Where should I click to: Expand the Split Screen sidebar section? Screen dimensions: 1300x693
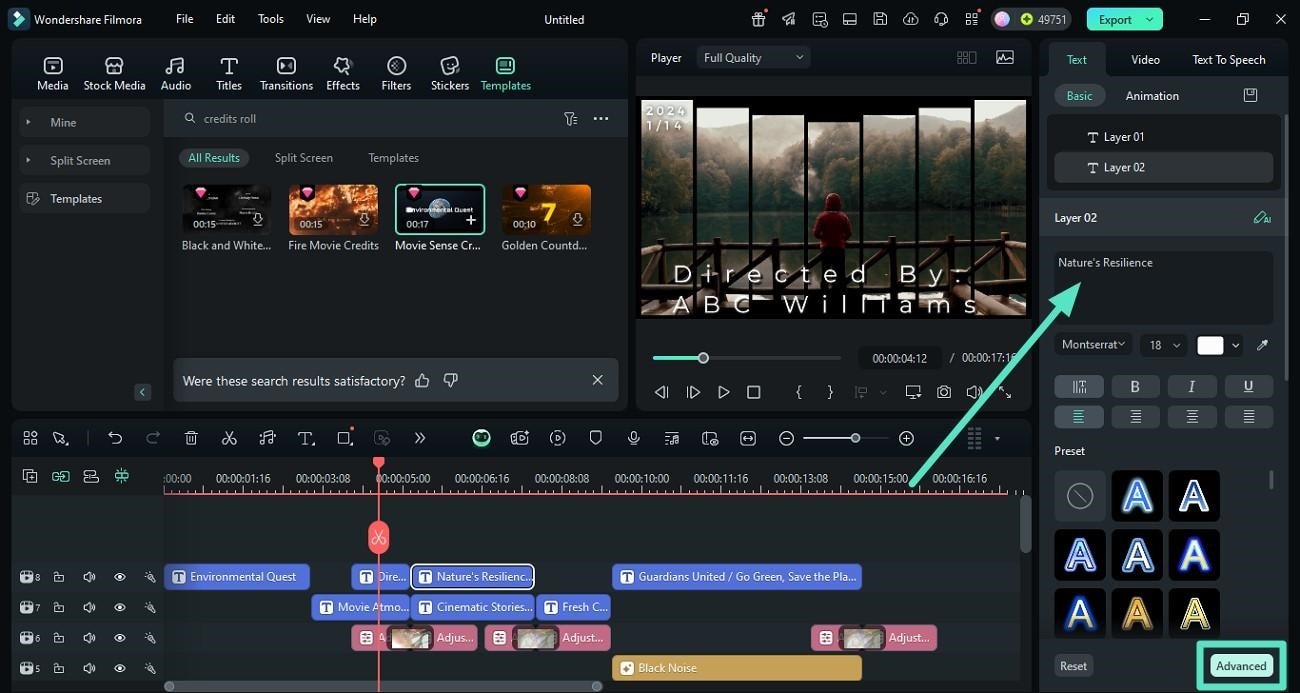tap(85, 160)
